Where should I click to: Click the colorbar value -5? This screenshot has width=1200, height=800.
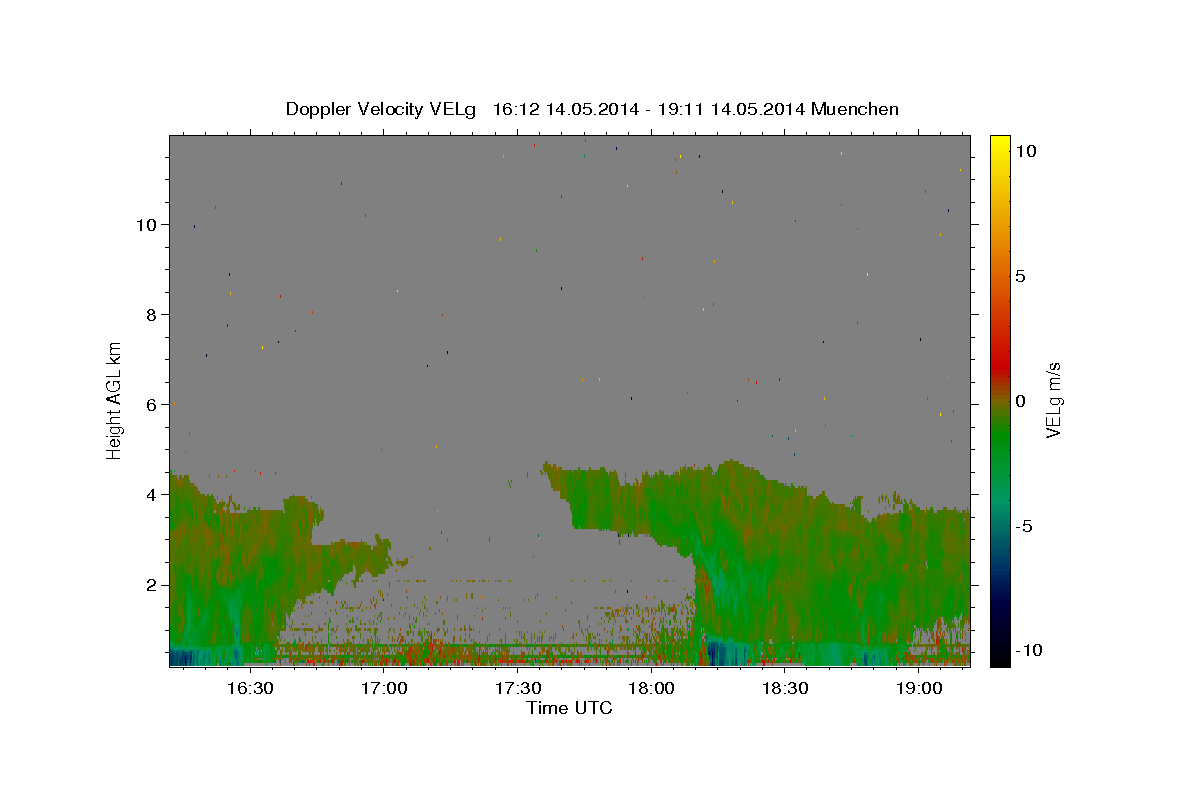point(1025,526)
